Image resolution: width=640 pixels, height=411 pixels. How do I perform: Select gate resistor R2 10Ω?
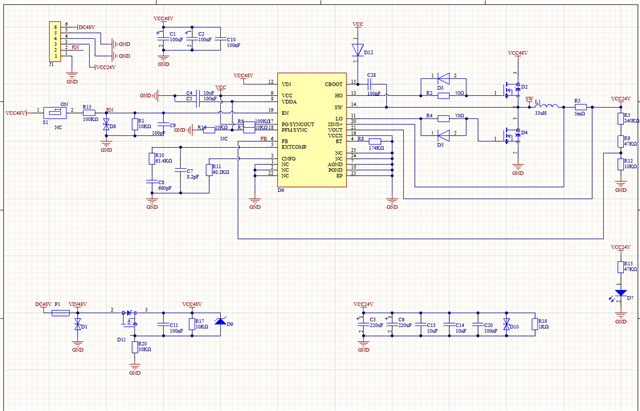coord(444,96)
